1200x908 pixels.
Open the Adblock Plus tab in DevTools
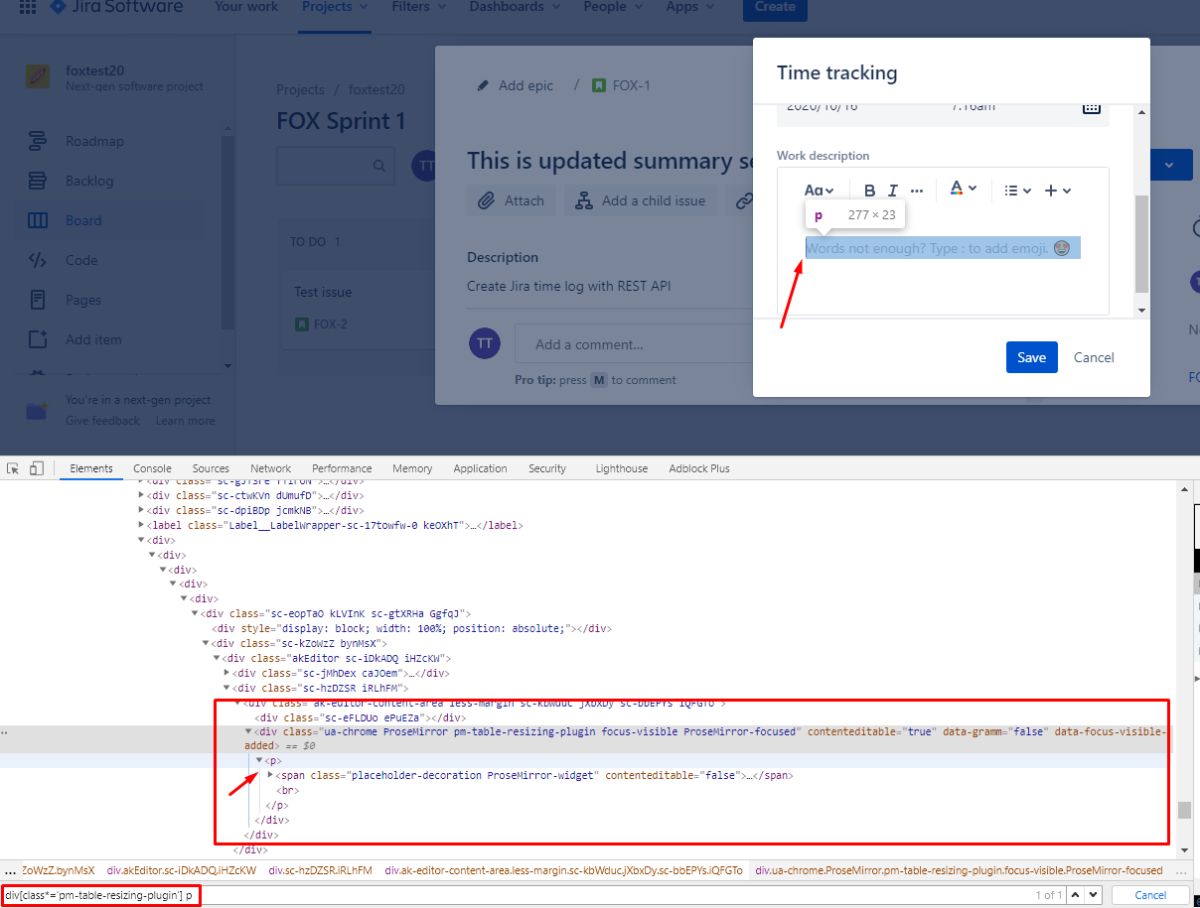pyautogui.click(x=699, y=468)
